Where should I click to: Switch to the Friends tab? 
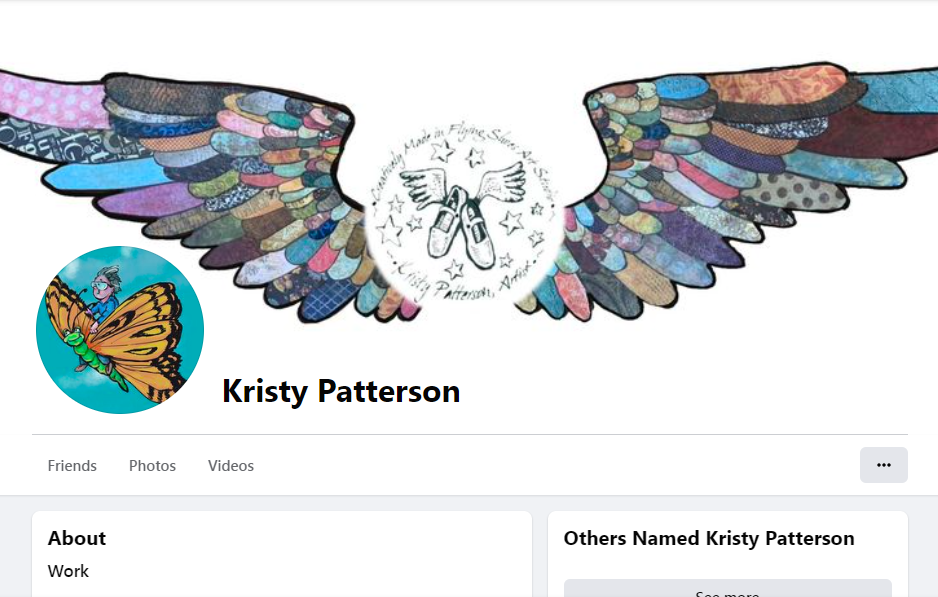72,465
